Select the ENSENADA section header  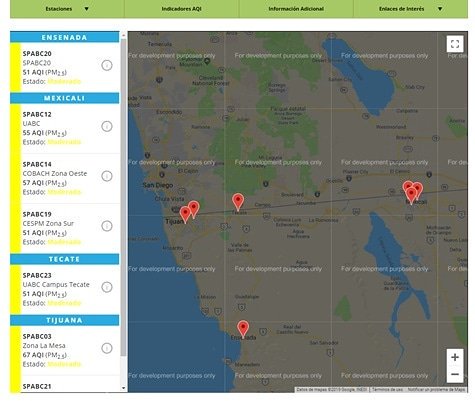pos(64,37)
